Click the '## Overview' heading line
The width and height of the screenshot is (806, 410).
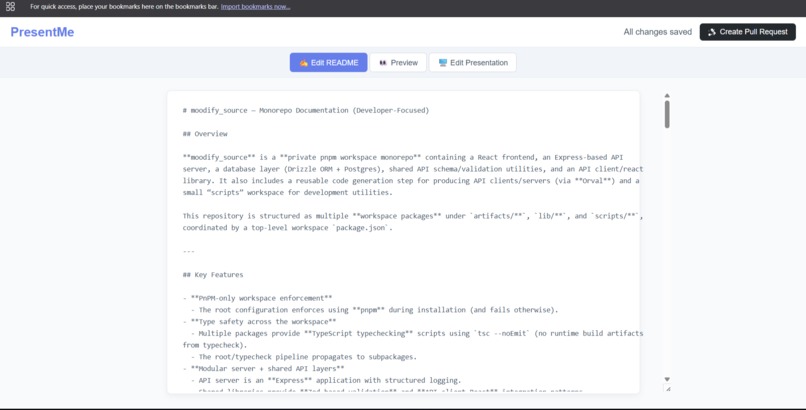[x=205, y=134]
